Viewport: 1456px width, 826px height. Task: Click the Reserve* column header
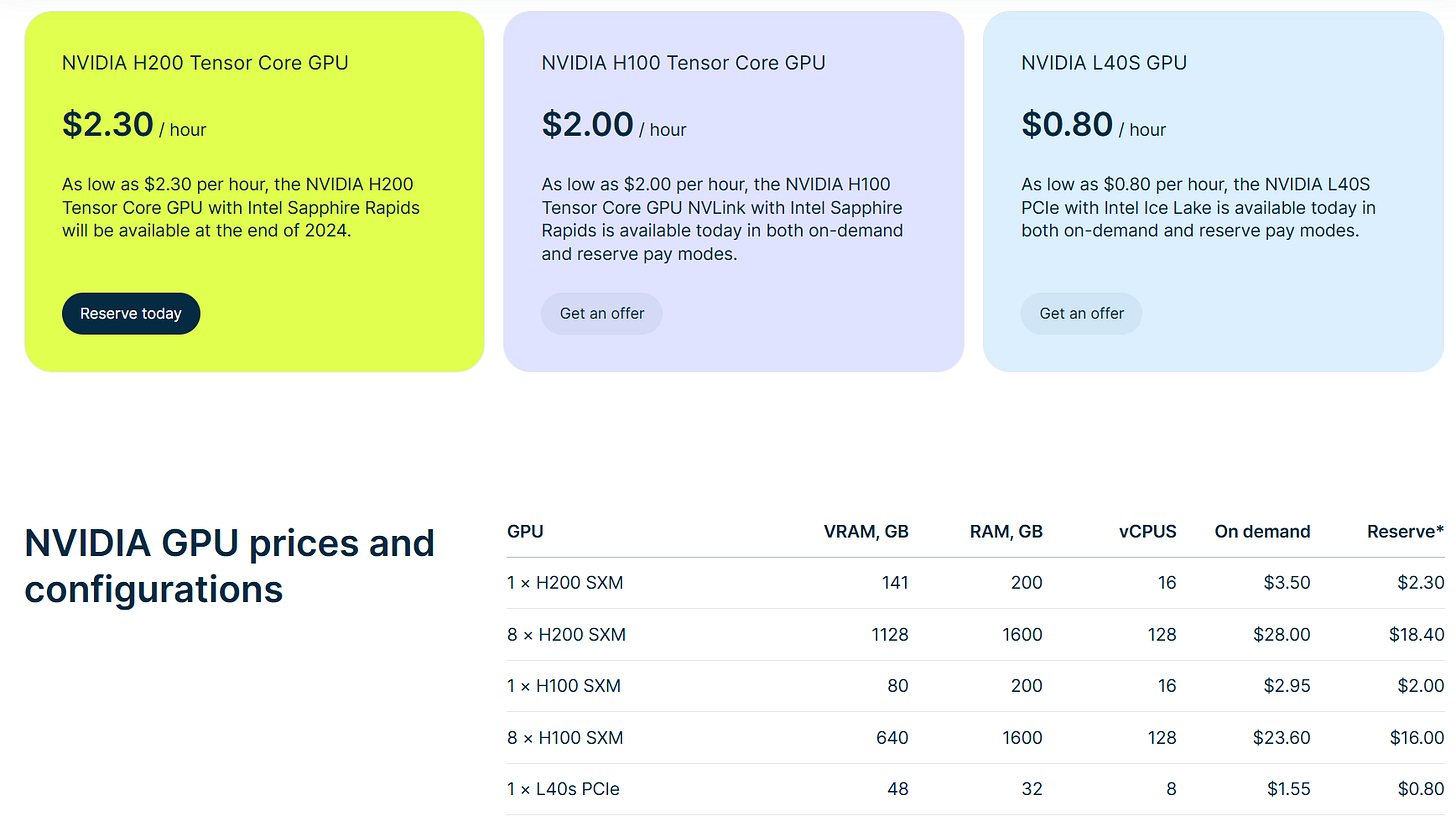[x=1406, y=532]
